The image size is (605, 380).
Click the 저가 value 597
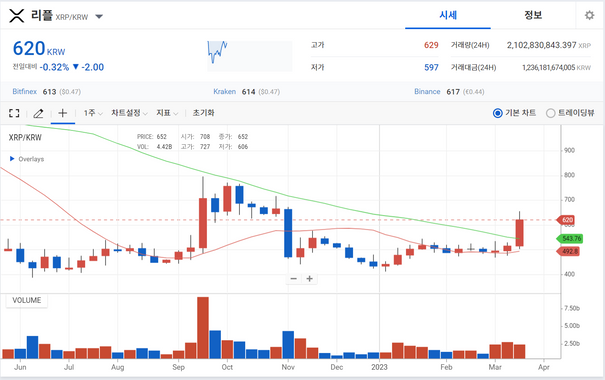(431, 68)
